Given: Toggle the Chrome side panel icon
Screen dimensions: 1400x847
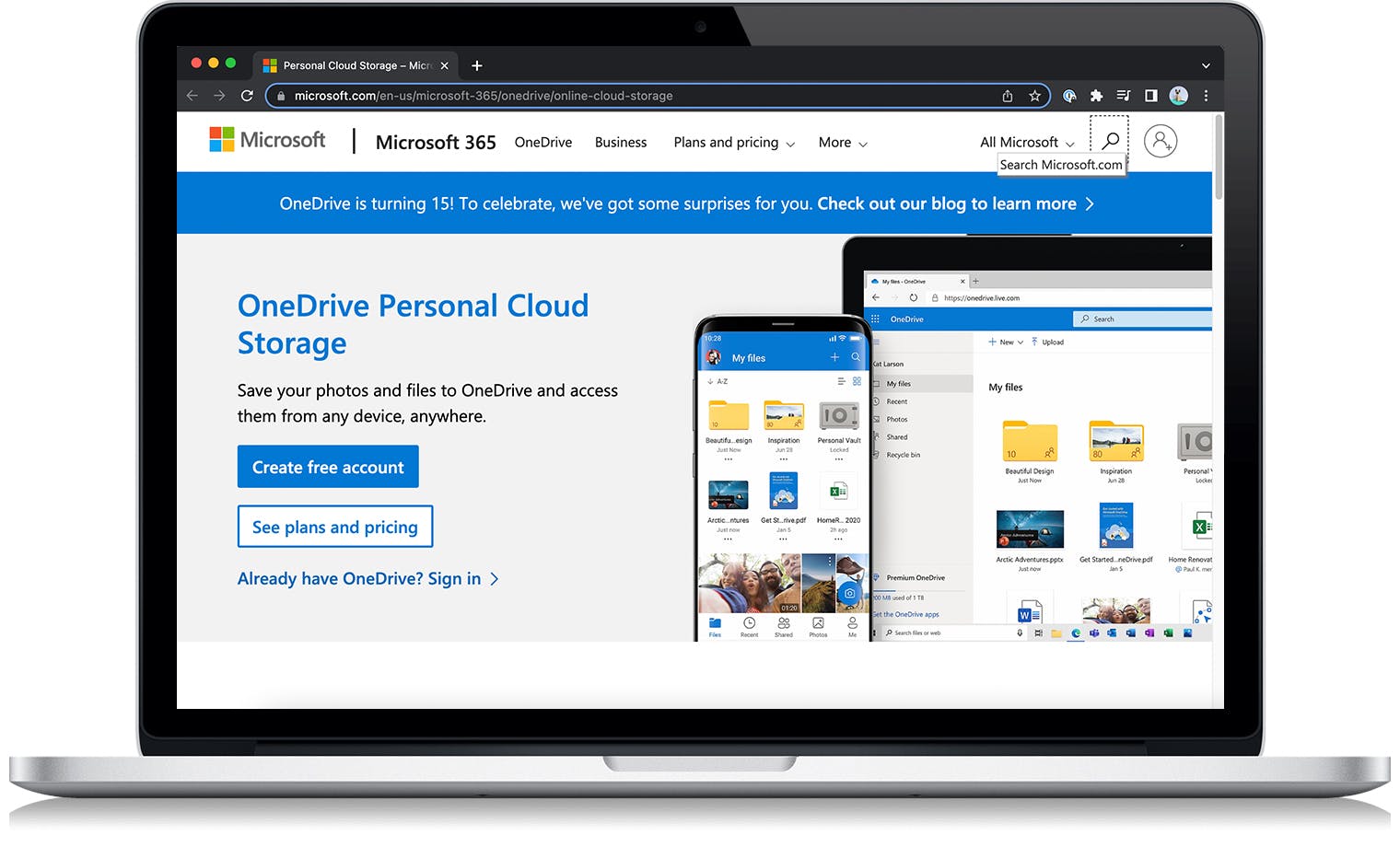Looking at the screenshot, I should coord(1150,96).
